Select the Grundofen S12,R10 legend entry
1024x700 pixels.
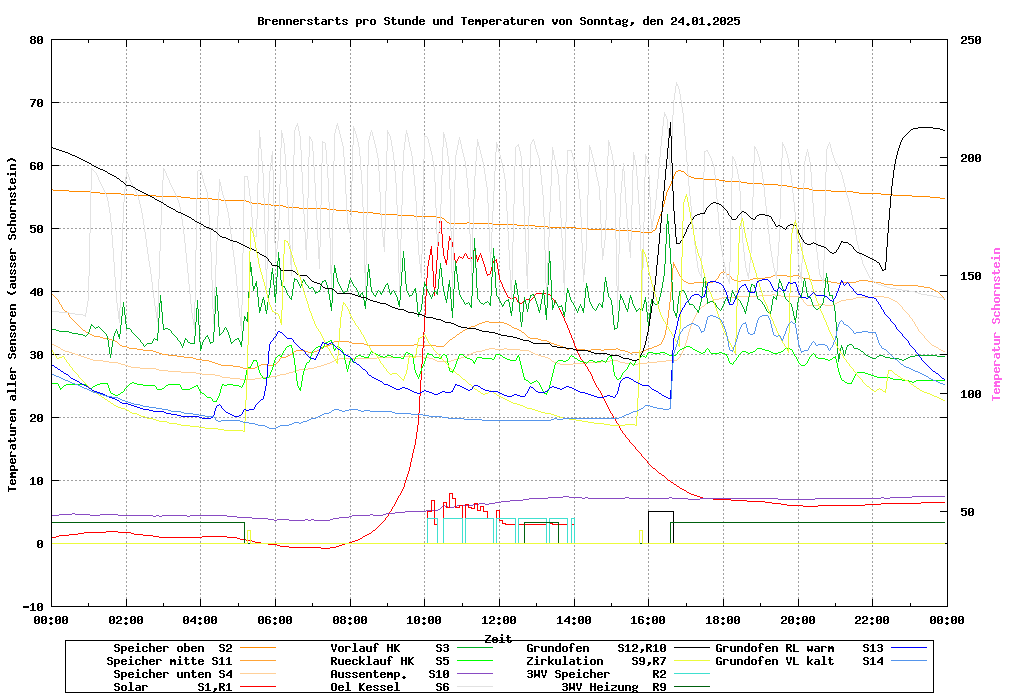(596, 648)
